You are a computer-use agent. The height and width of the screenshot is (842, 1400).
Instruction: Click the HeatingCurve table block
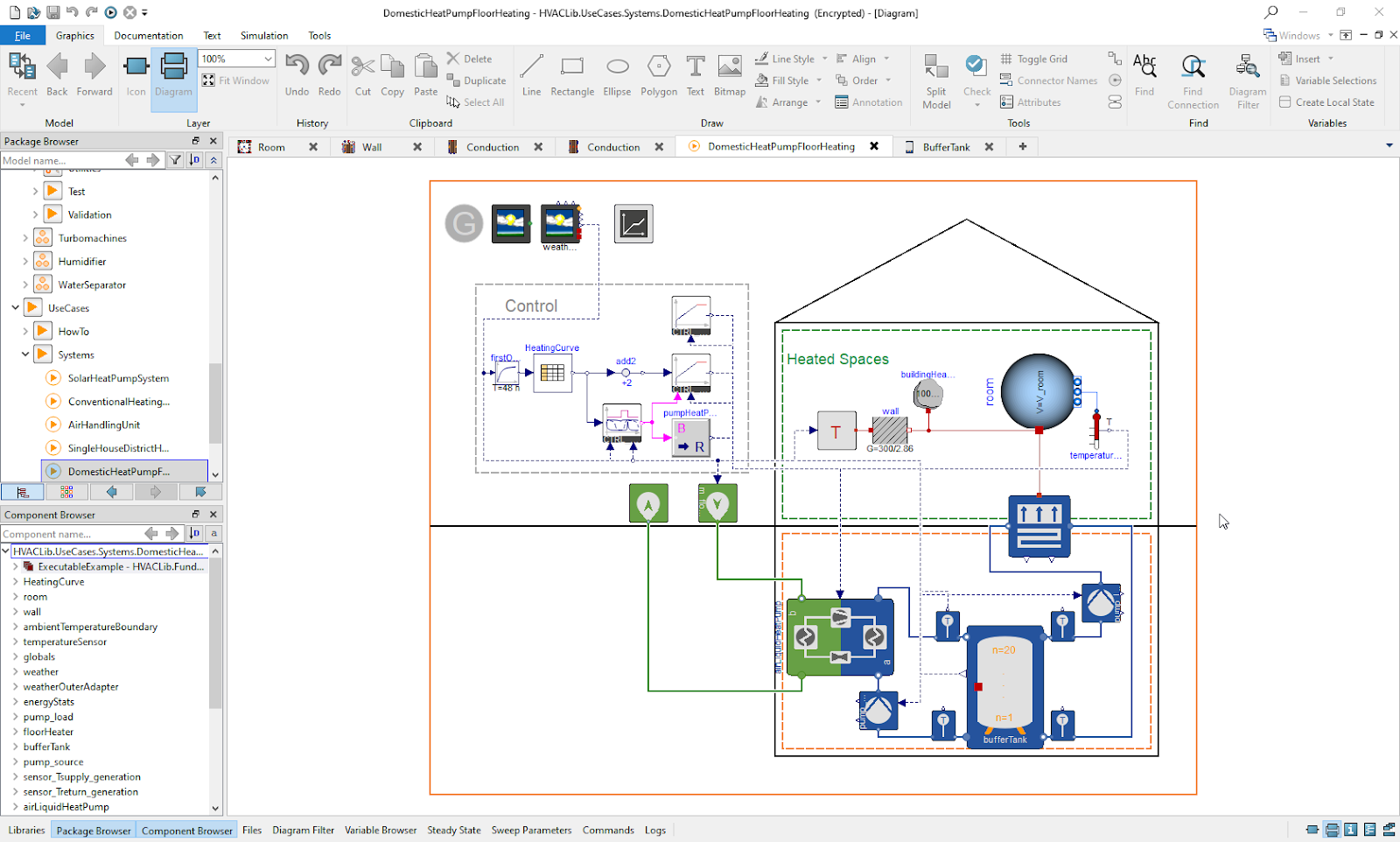(x=552, y=373)
